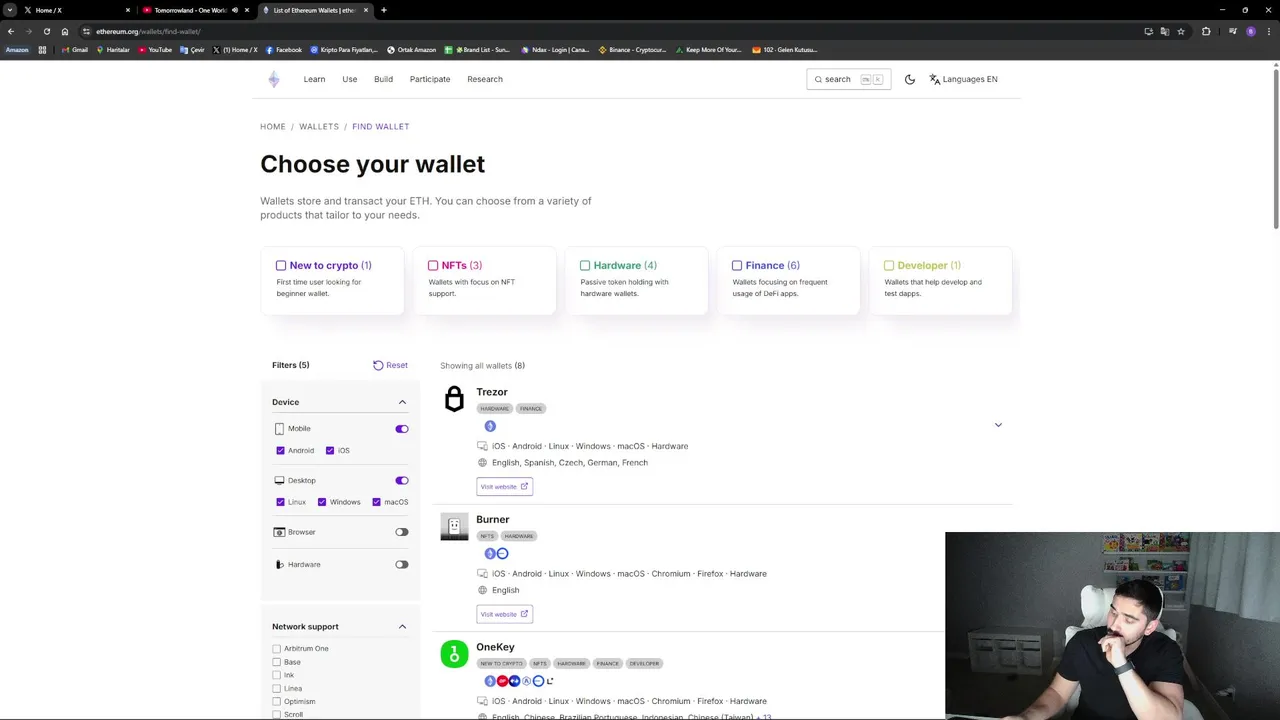
Task: Uncheck the Linux checkbox
Action: [x=280, y=502]
